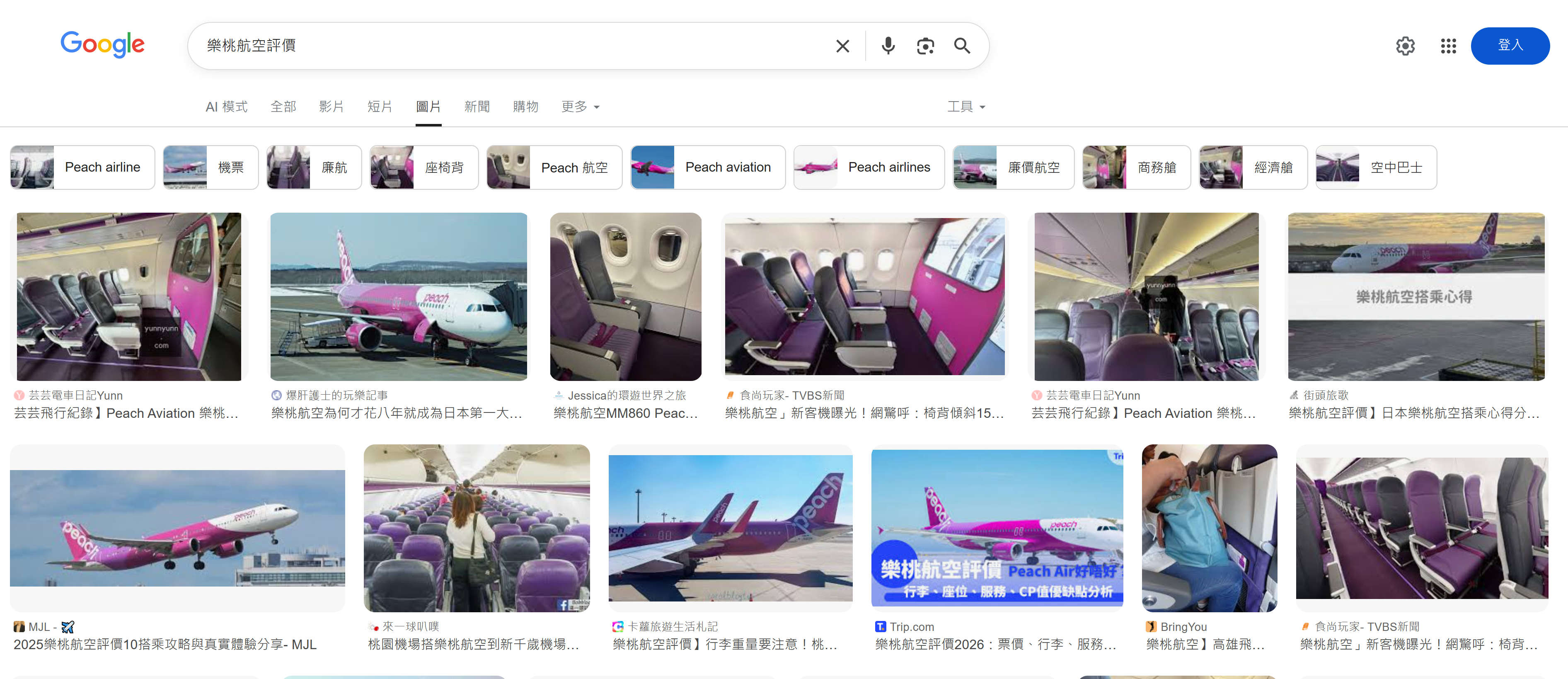Viewport: 1568px width, 679px height.
Task: Select the 全部 results tab
Action: (283, 107)
